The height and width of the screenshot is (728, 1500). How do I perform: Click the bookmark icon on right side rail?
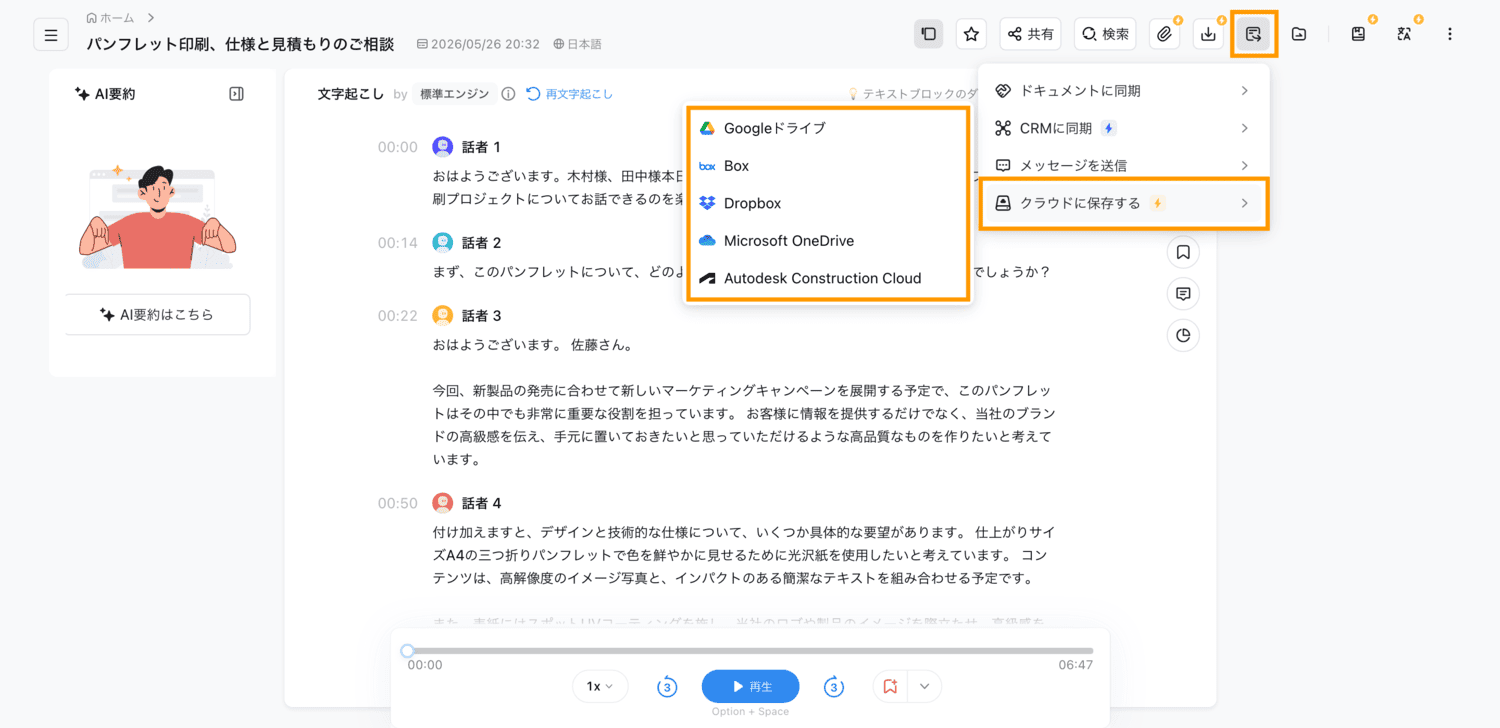[1183, 252]
